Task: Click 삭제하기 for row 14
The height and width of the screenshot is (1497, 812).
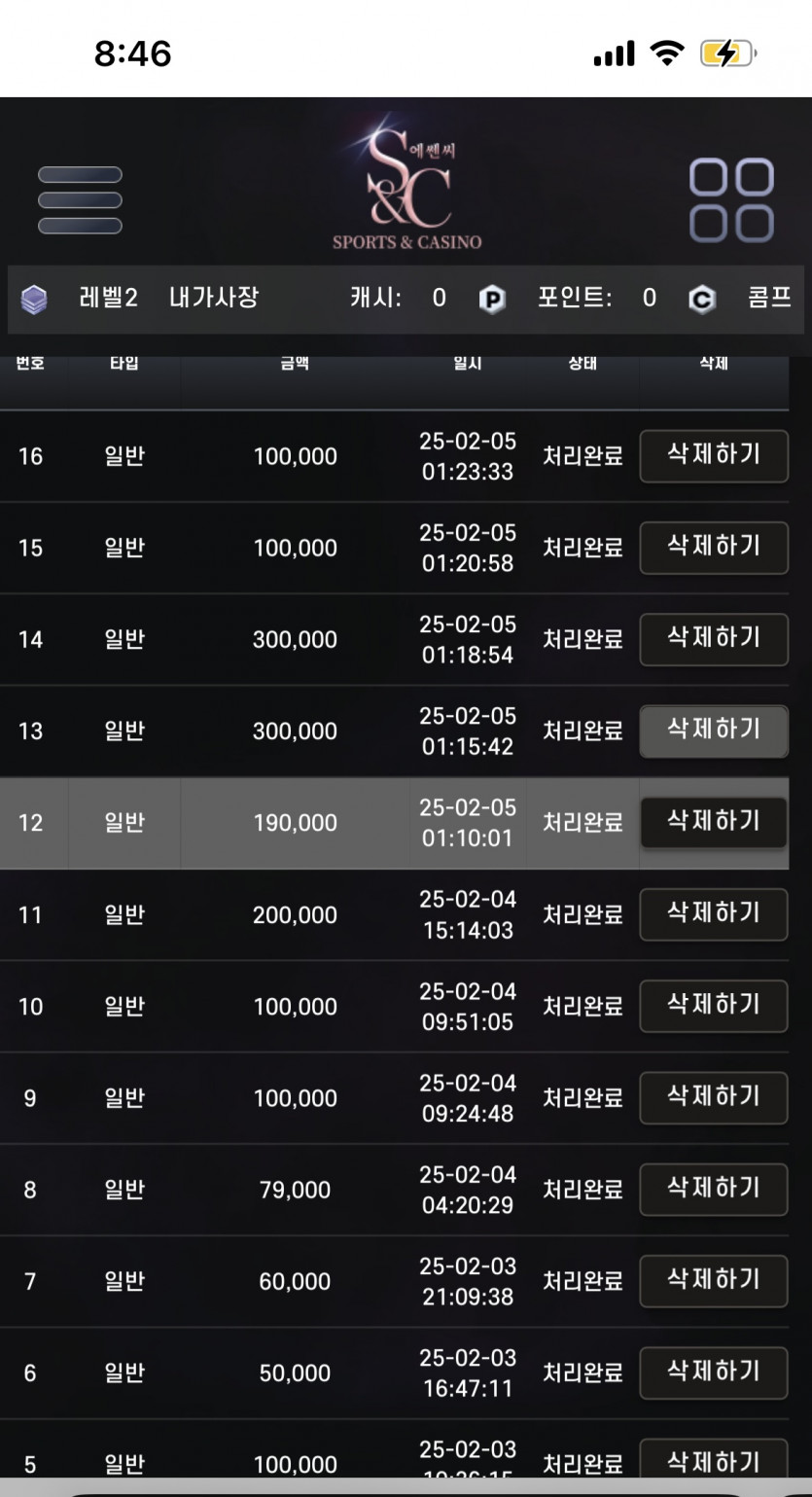Action: (714, 639)
